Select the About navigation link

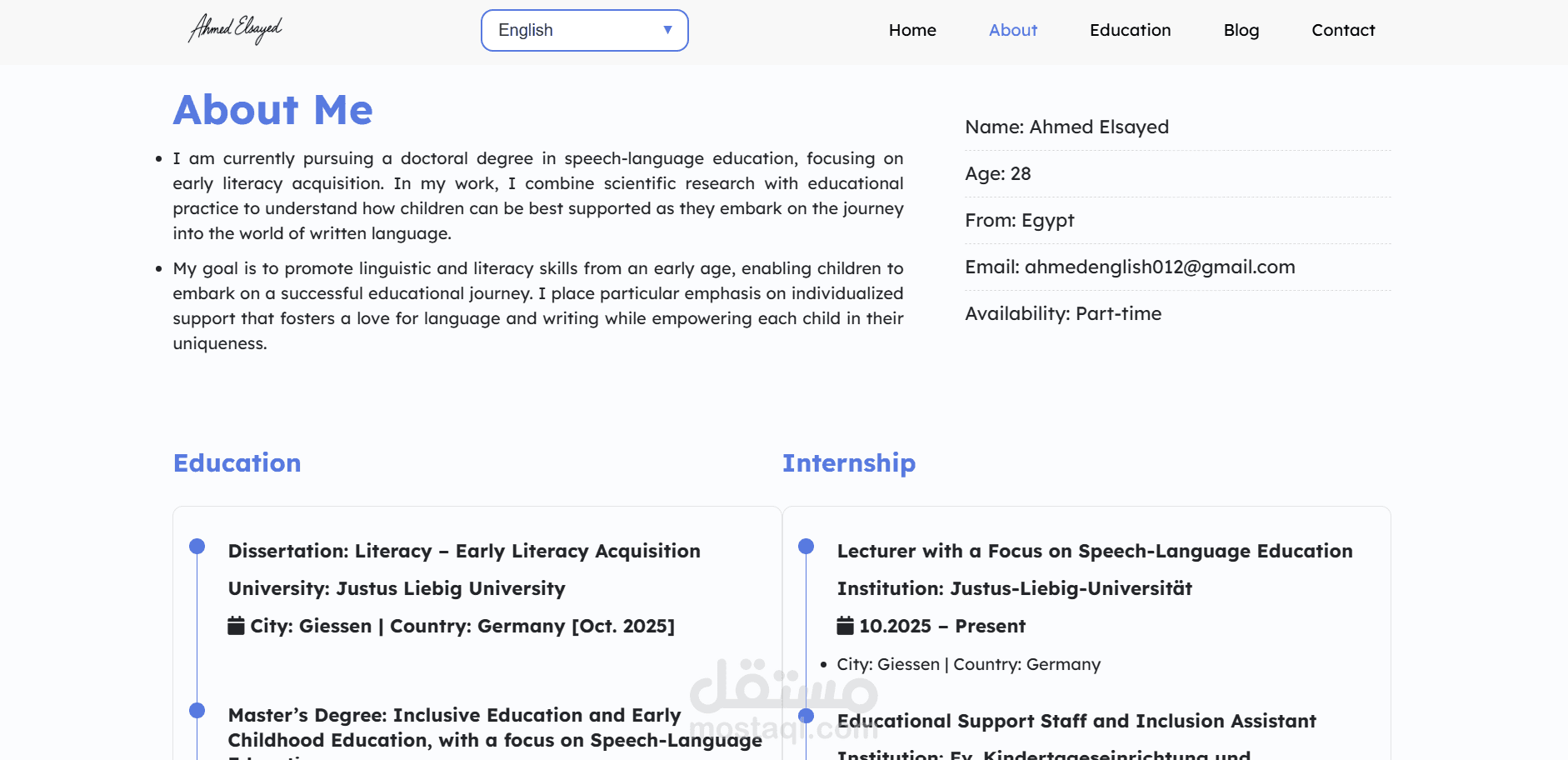click(x=1013, y=31)
